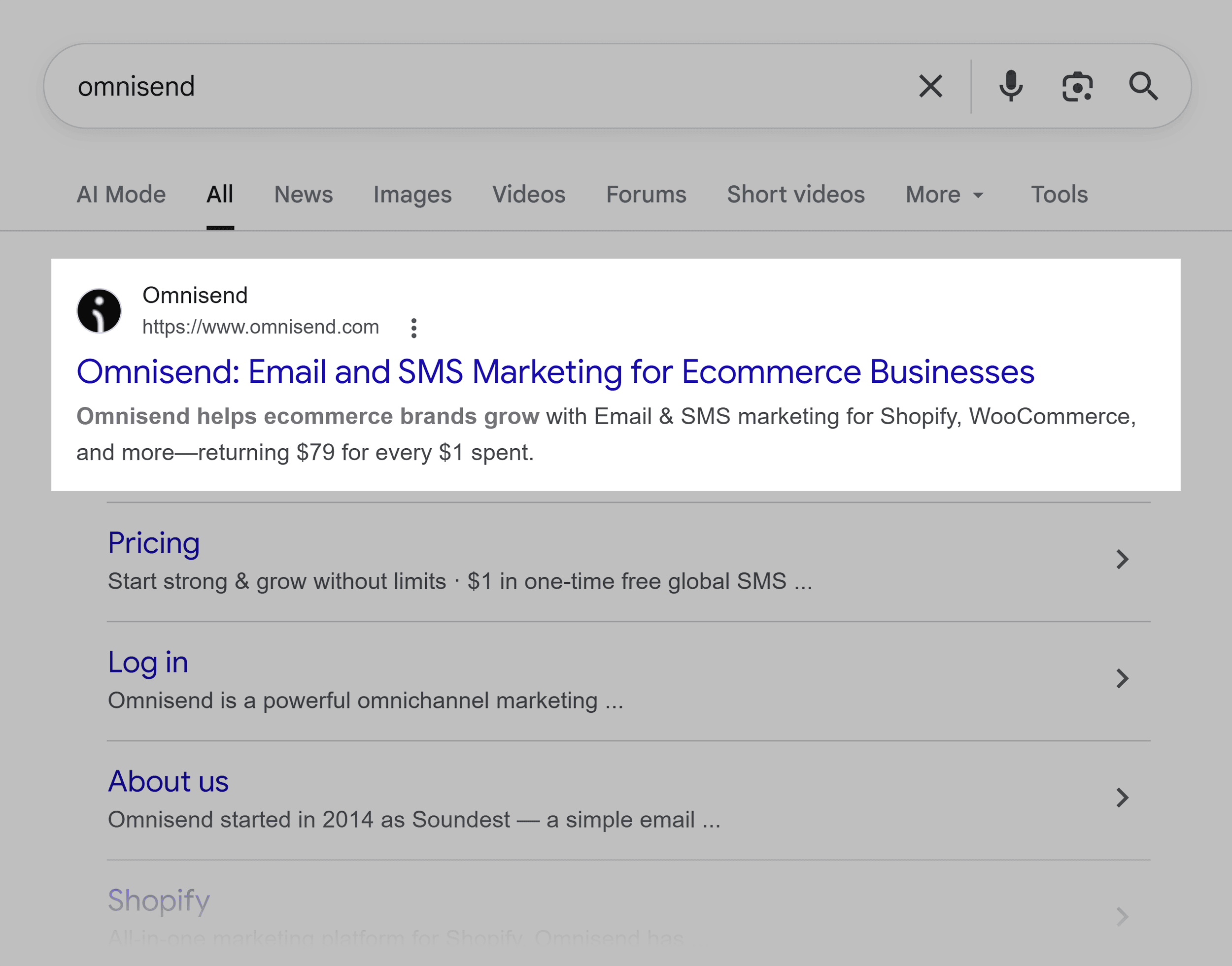Image resolution: width=1232 pixels, height=966 pixels.
Task: Click the magnifying glass search icon
Action: pyautogui.click(x=1144, y=86)
